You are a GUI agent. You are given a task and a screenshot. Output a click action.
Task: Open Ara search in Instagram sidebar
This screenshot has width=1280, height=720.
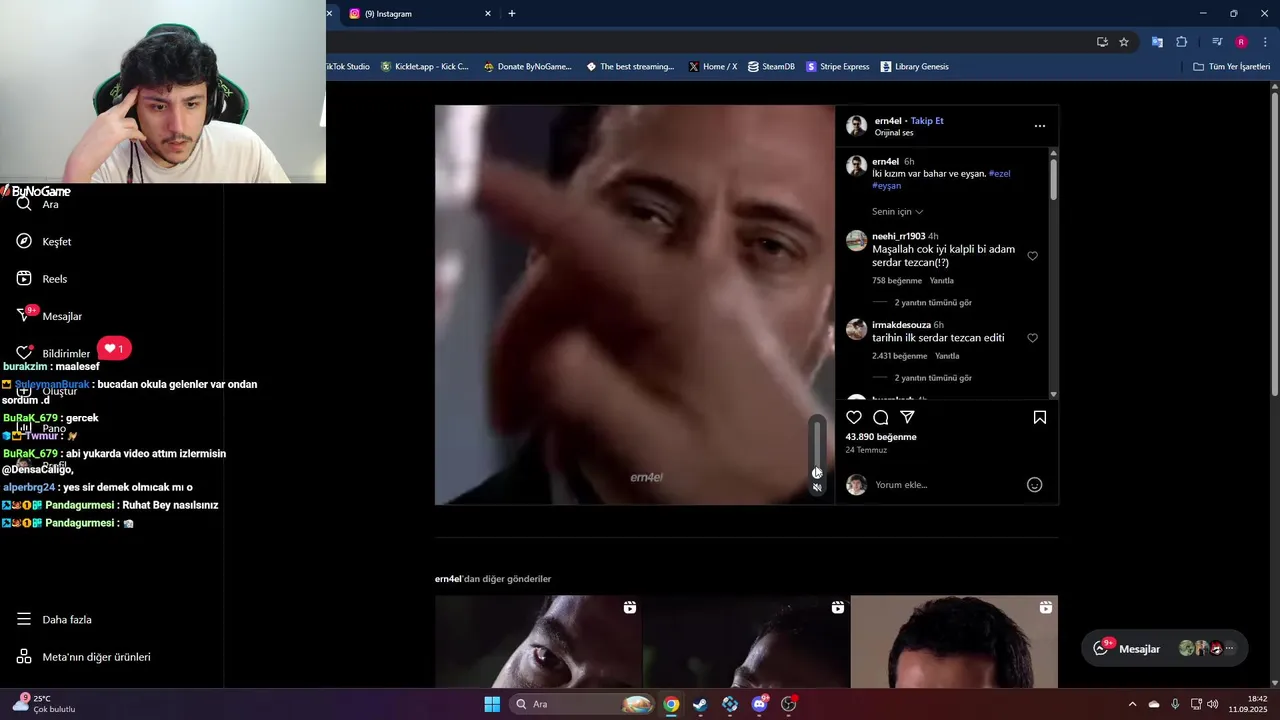[x=38, y=204]
